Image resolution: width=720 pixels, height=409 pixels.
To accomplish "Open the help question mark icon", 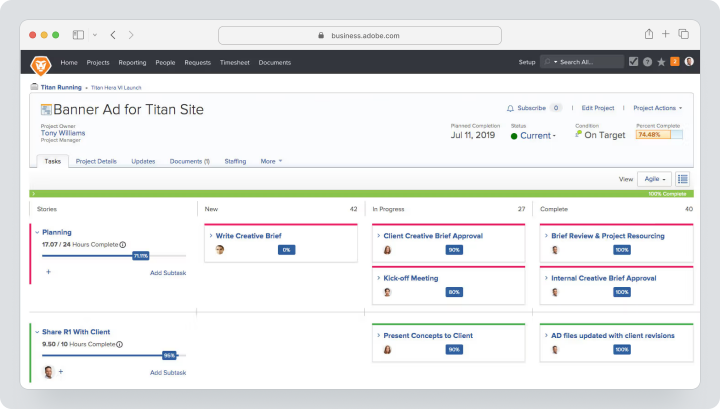I will pos(647,62).
